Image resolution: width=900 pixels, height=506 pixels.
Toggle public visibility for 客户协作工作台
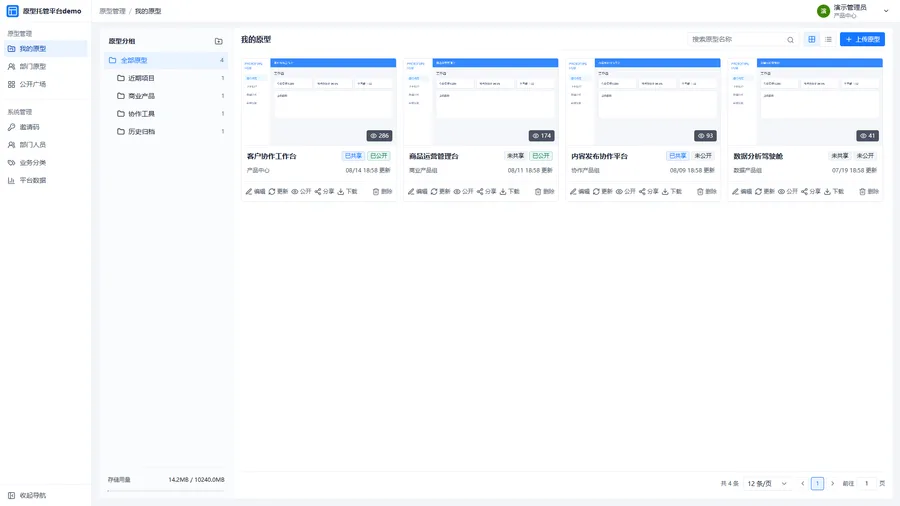pos(301,192)
